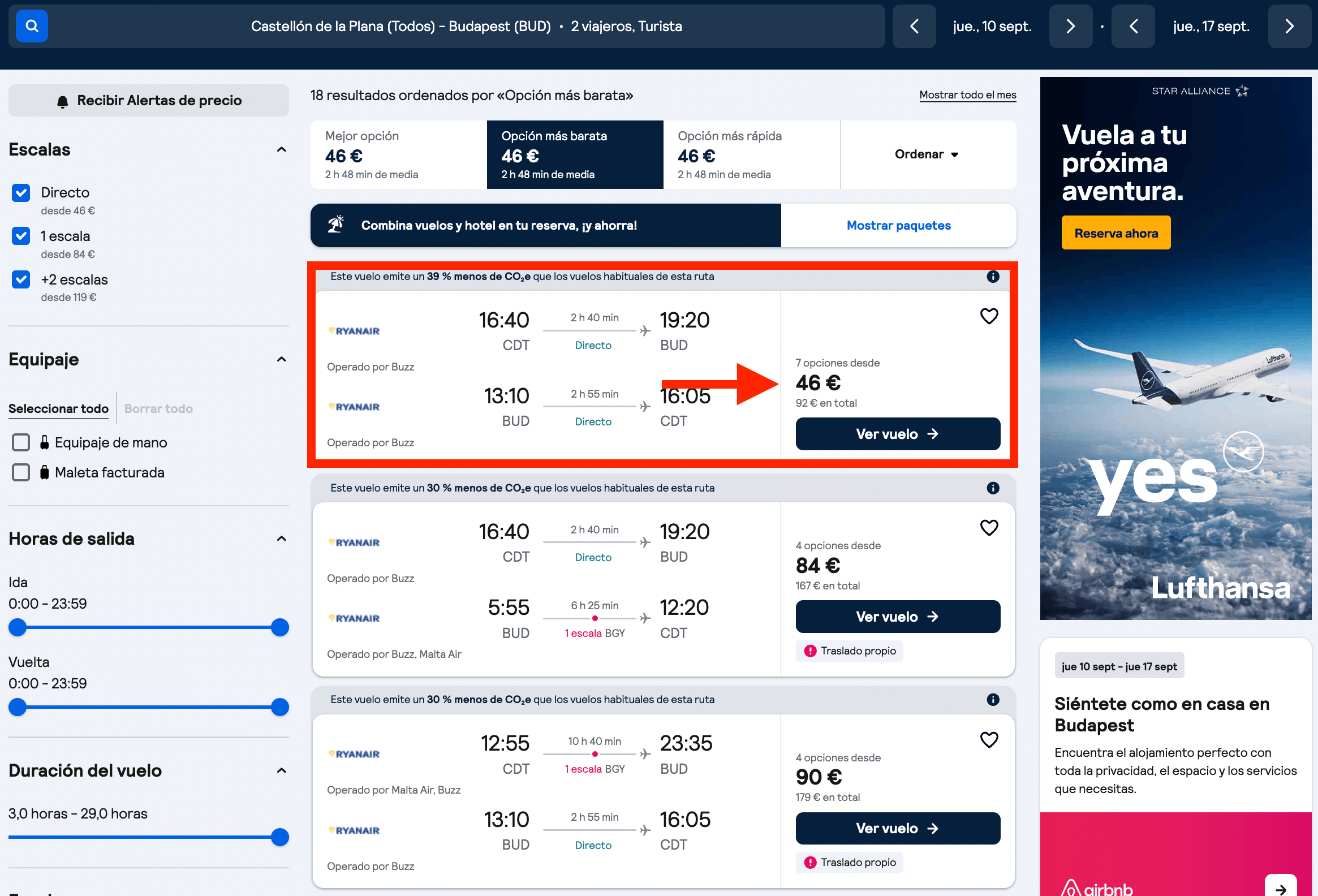This screenshot has width=1318, height=896.
Task: Collapse the Equipaje filter section
Action: 281,359
